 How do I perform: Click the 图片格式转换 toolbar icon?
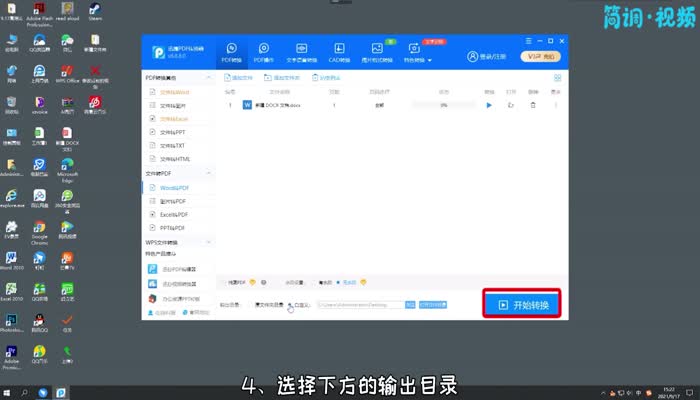(x=379, y=52)
